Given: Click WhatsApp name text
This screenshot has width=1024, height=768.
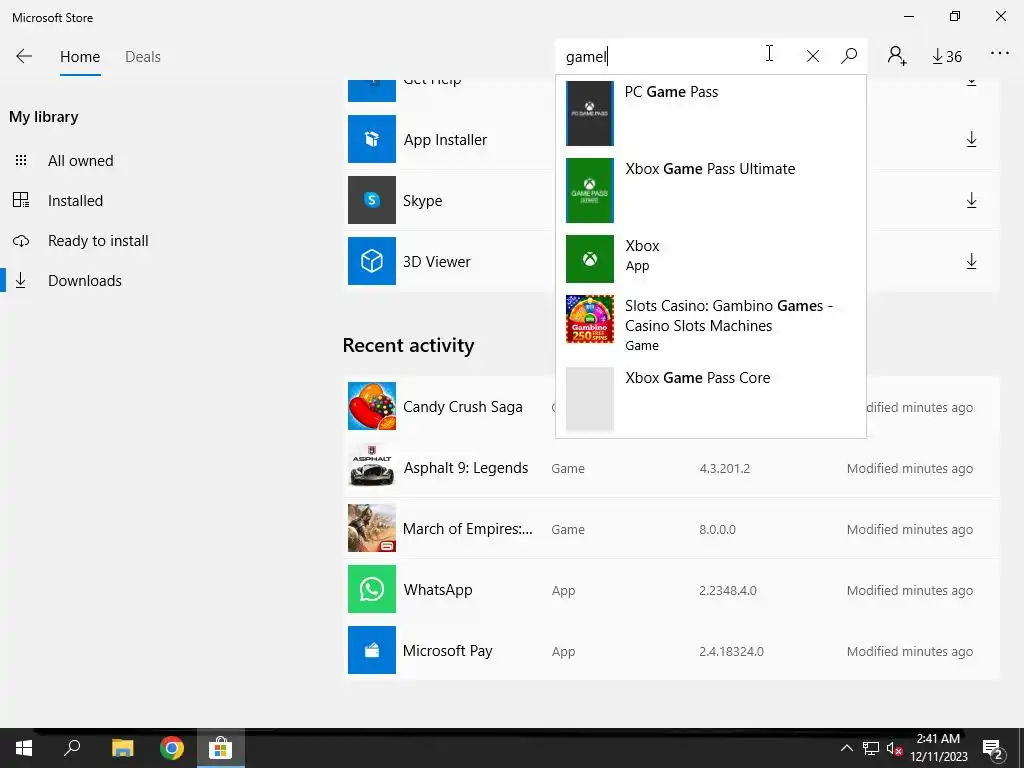Looking at the screenshot, I should 438,590.
